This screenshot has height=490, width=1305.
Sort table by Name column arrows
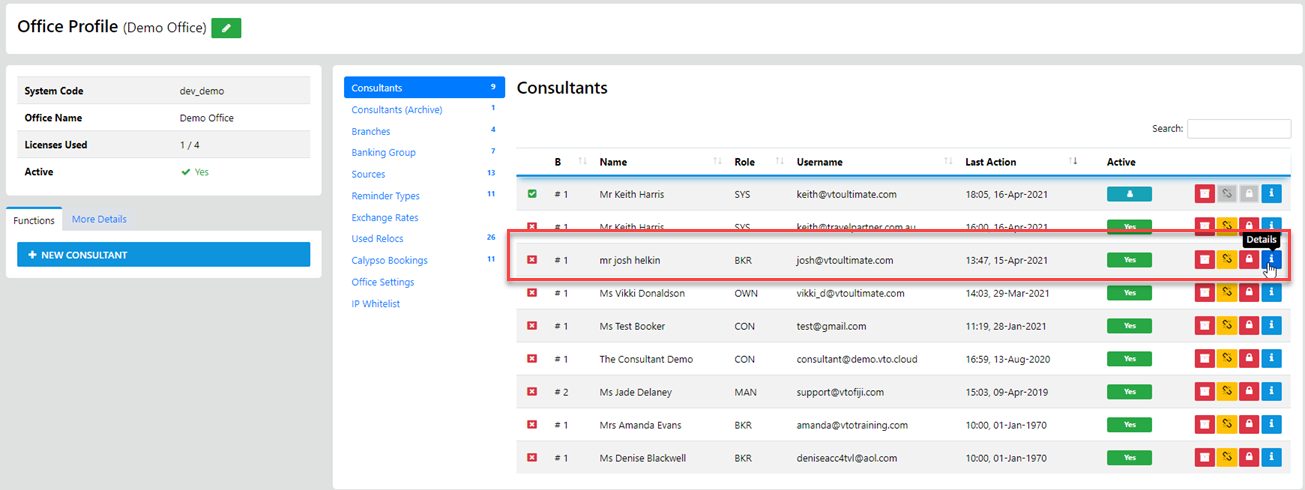pos(716,162)
